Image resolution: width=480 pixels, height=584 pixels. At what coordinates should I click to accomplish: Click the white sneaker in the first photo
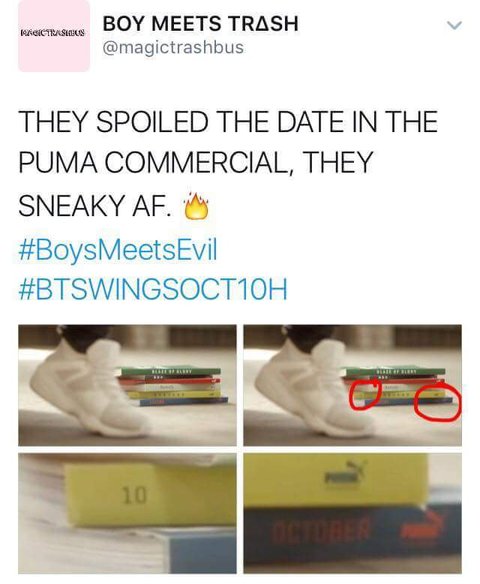click(89, 386)
